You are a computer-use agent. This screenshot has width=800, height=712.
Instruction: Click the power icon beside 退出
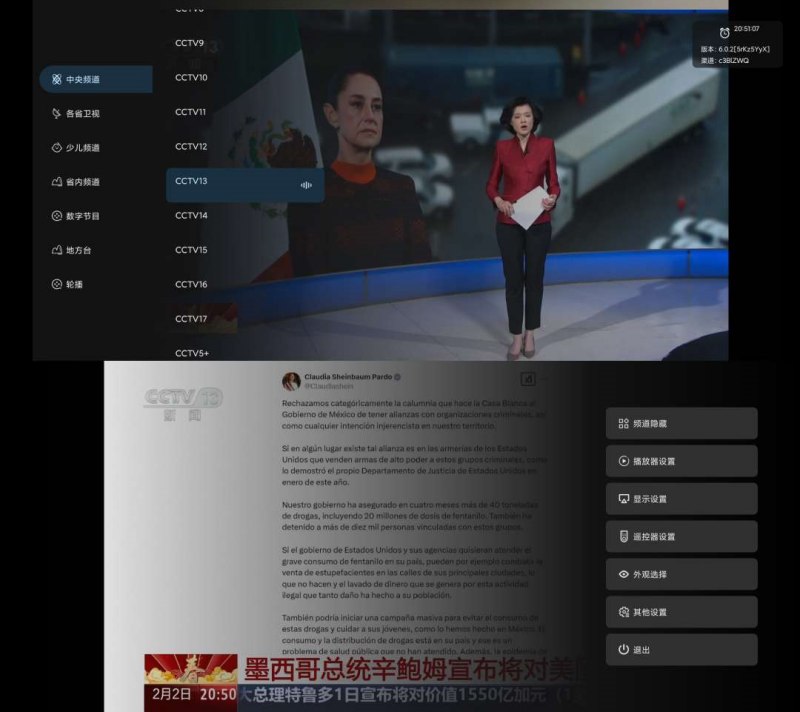622,650
